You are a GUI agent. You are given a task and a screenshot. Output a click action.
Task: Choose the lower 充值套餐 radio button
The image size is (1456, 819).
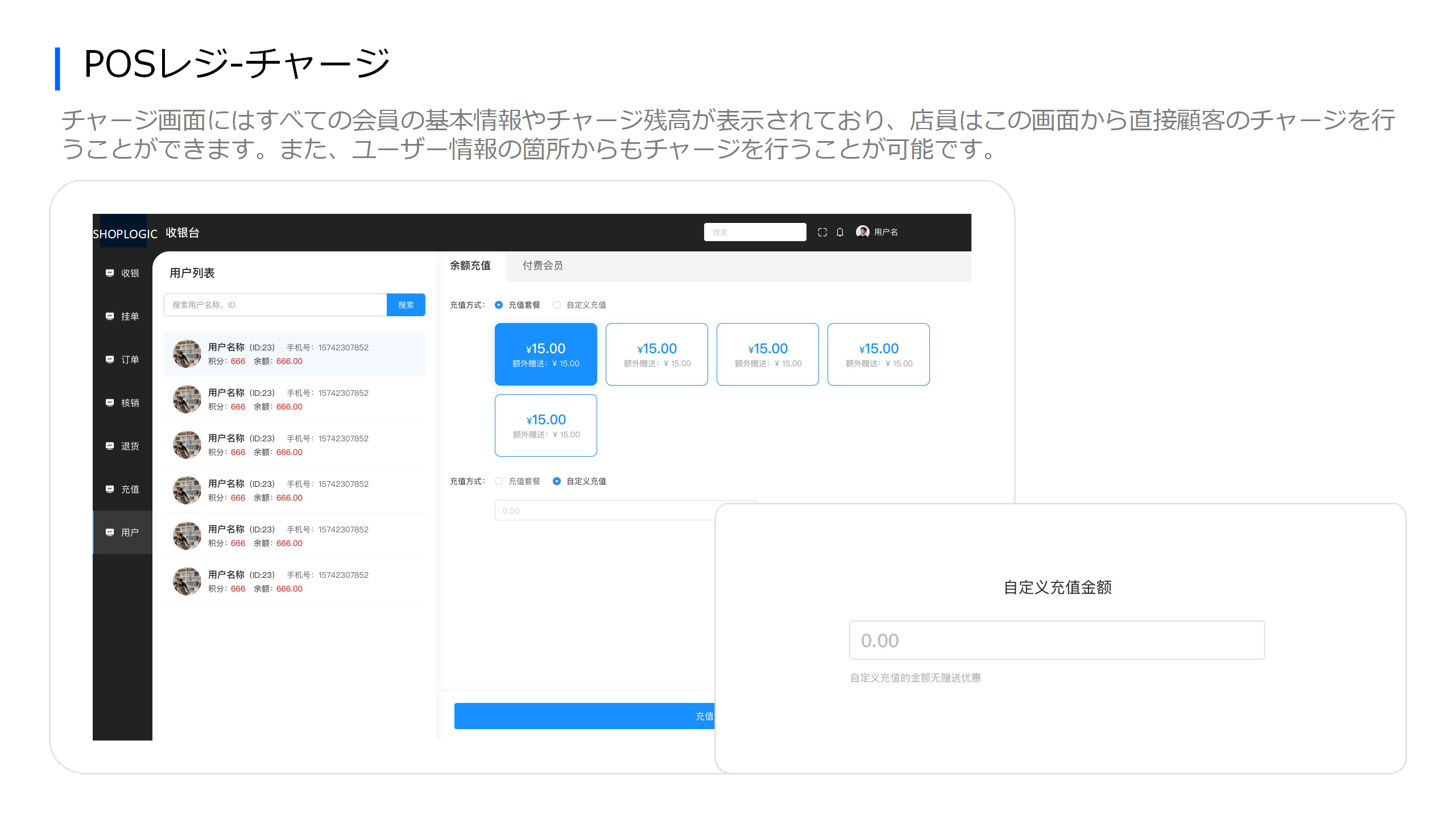pyautogui.click(x=499, y=481)
